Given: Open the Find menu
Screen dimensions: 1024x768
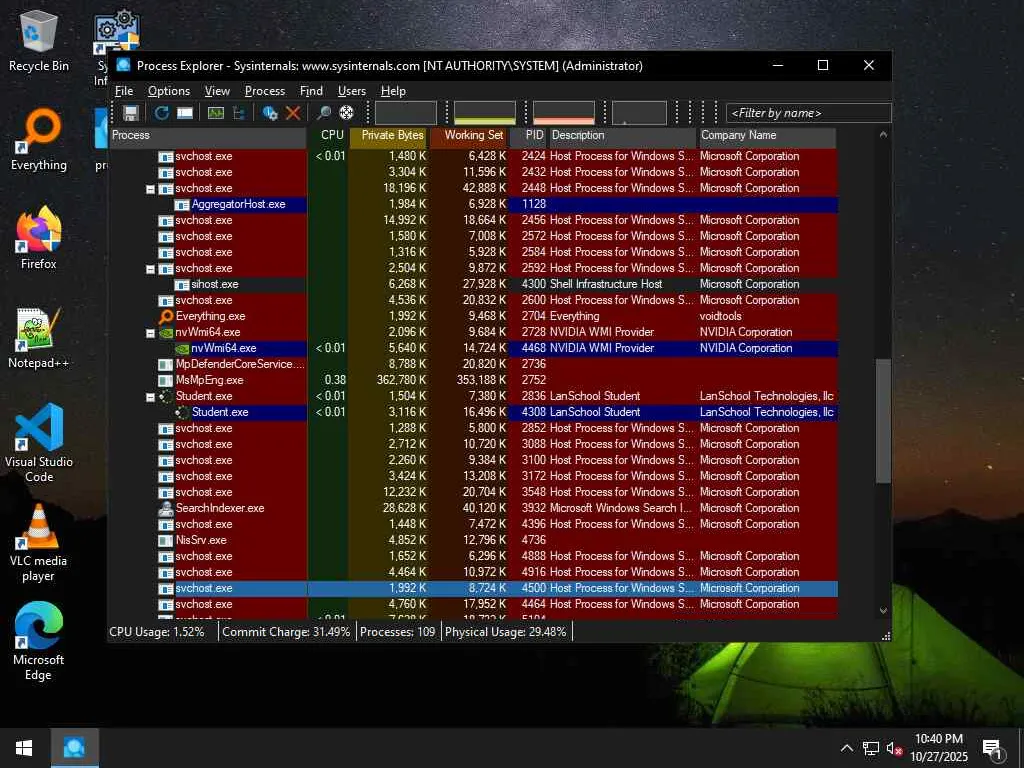Looking at the screenshot, I should tap(311, 91).
